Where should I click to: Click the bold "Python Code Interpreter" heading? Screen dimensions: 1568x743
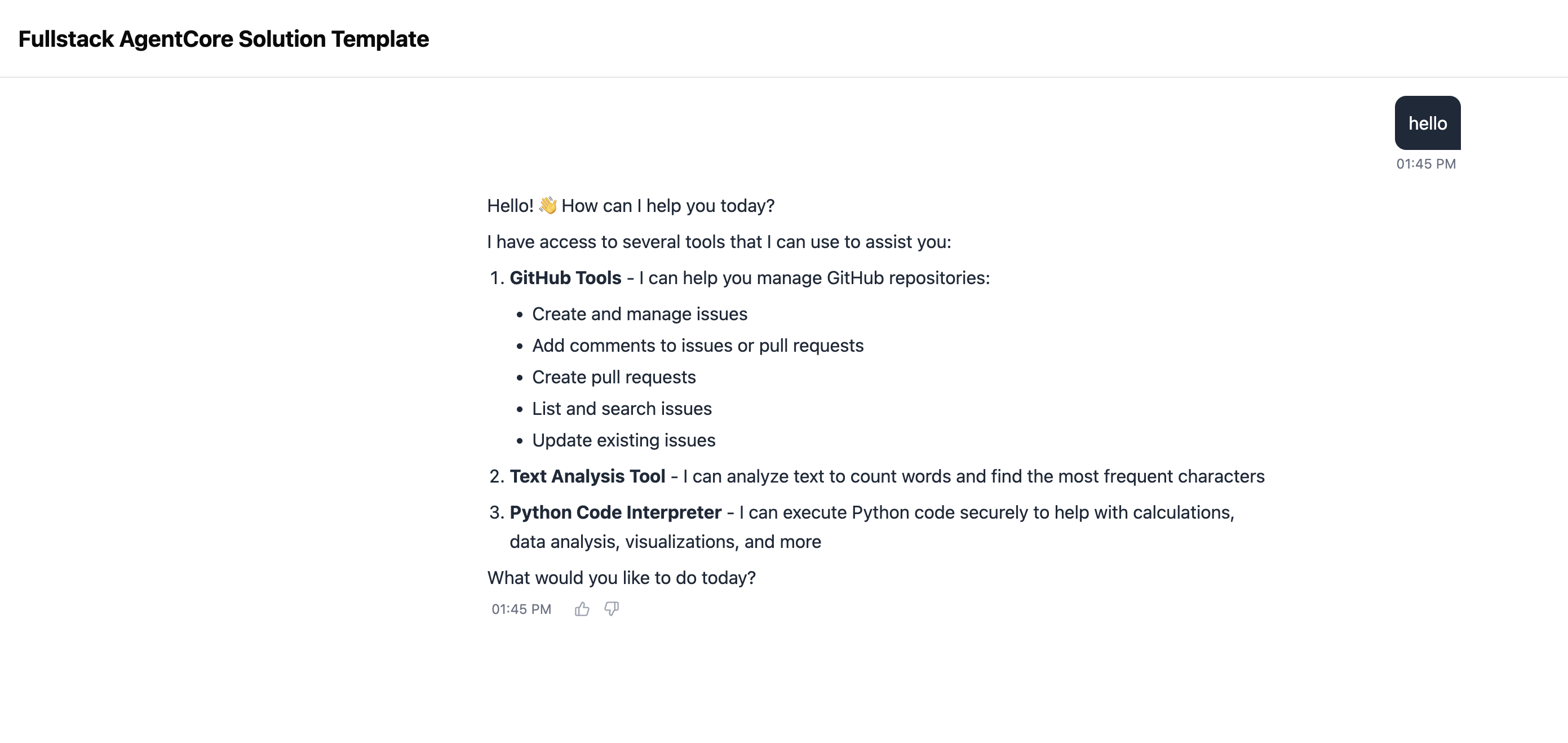click(x=615, y=512)
